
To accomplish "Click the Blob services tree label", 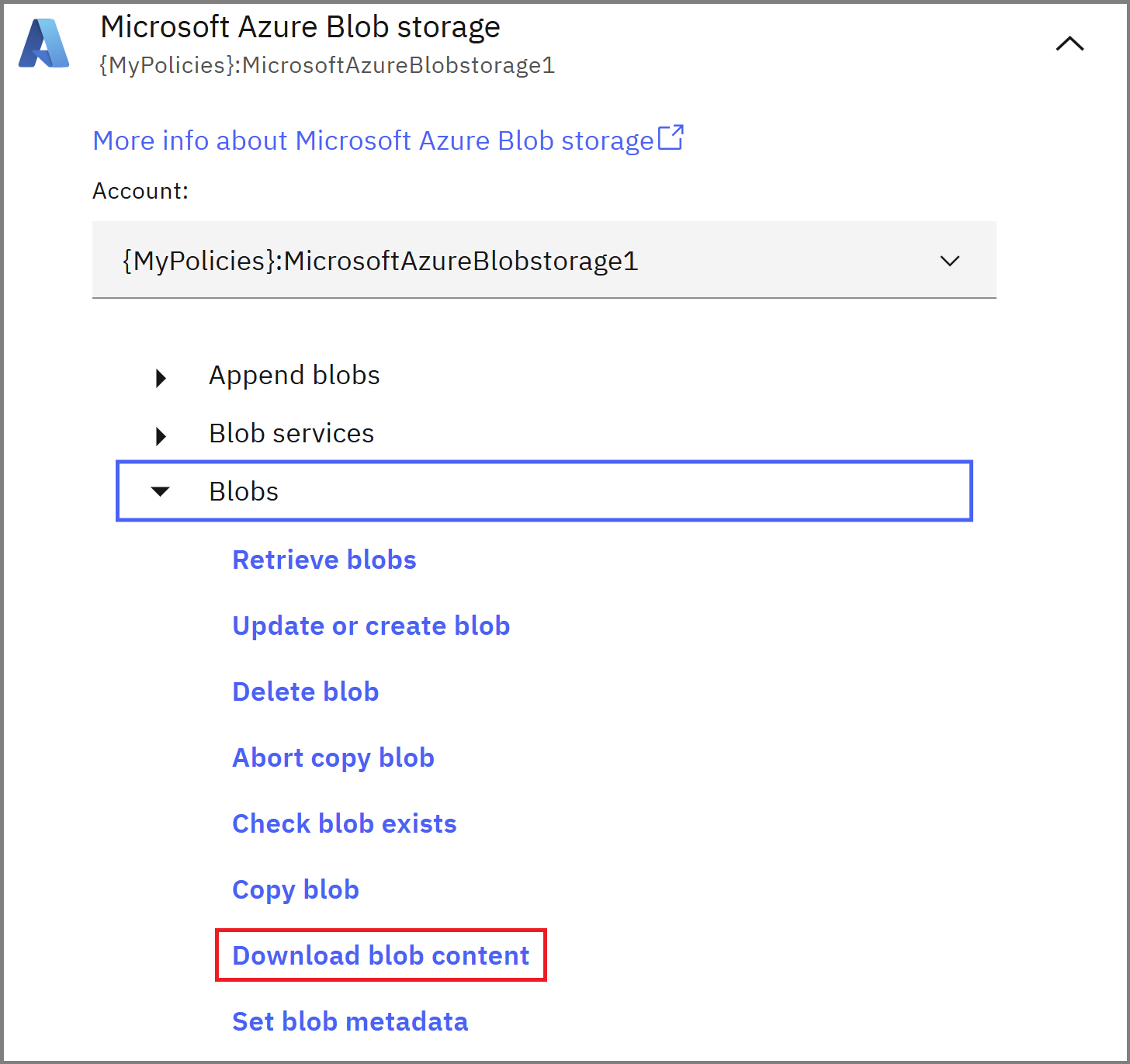I will pos(291,434).
